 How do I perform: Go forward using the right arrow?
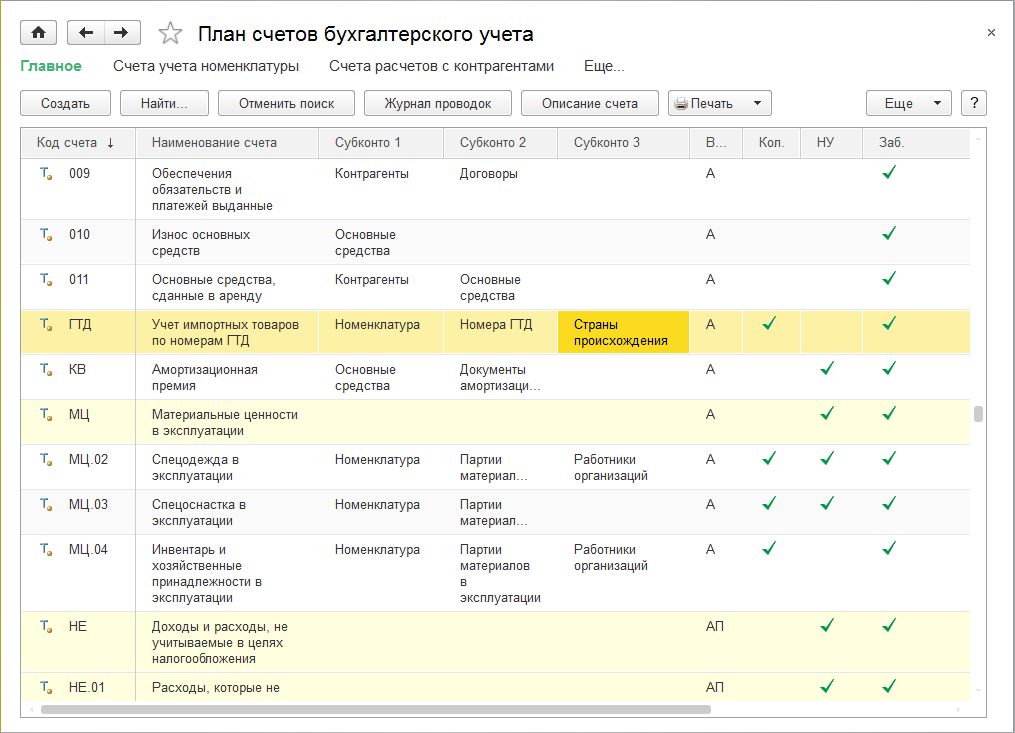pos(121,33)
